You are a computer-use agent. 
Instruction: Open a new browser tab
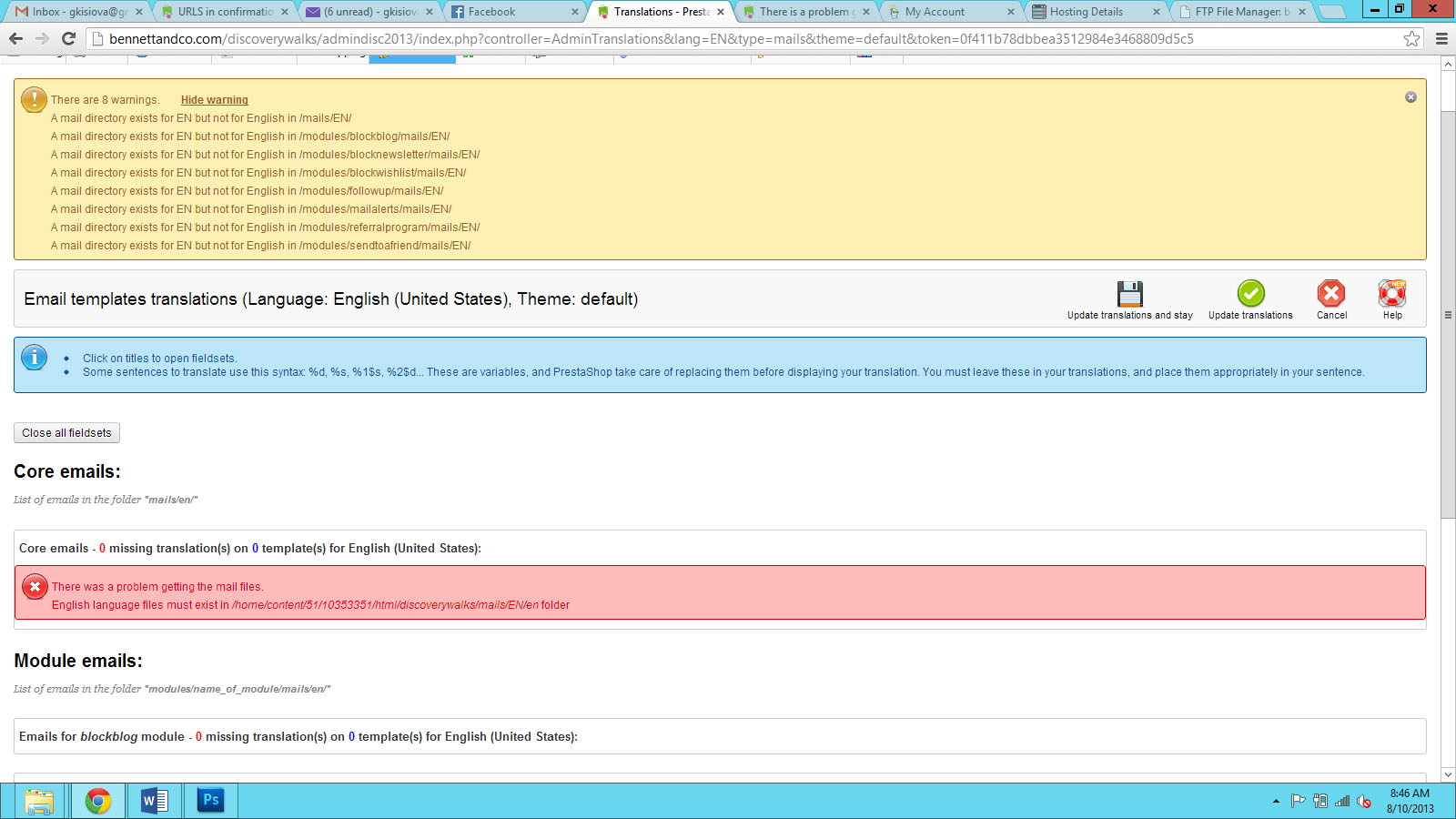pos(1331,12)
